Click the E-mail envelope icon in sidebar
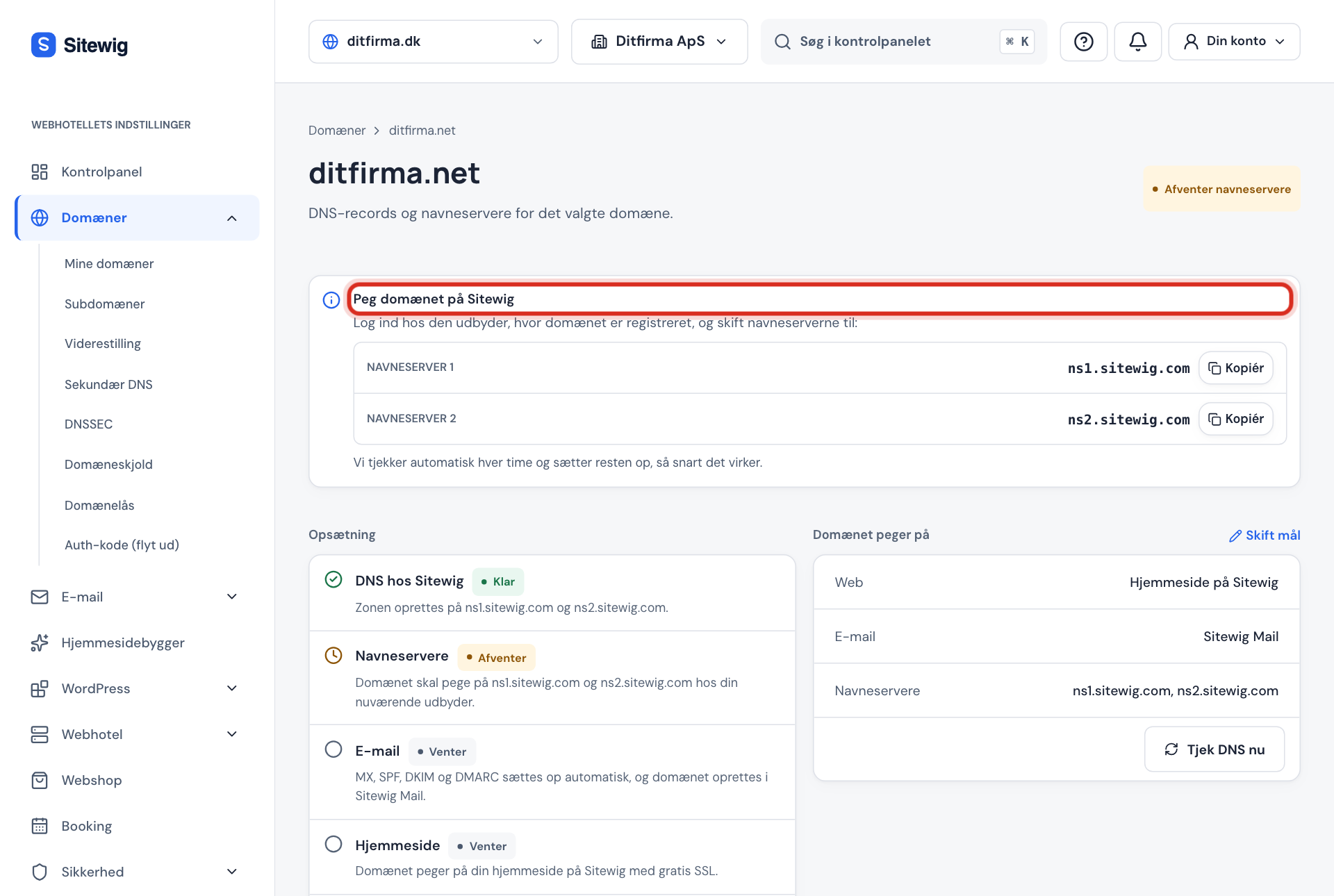The height and width of the screenshot is (896, 1334). (40, 597)
